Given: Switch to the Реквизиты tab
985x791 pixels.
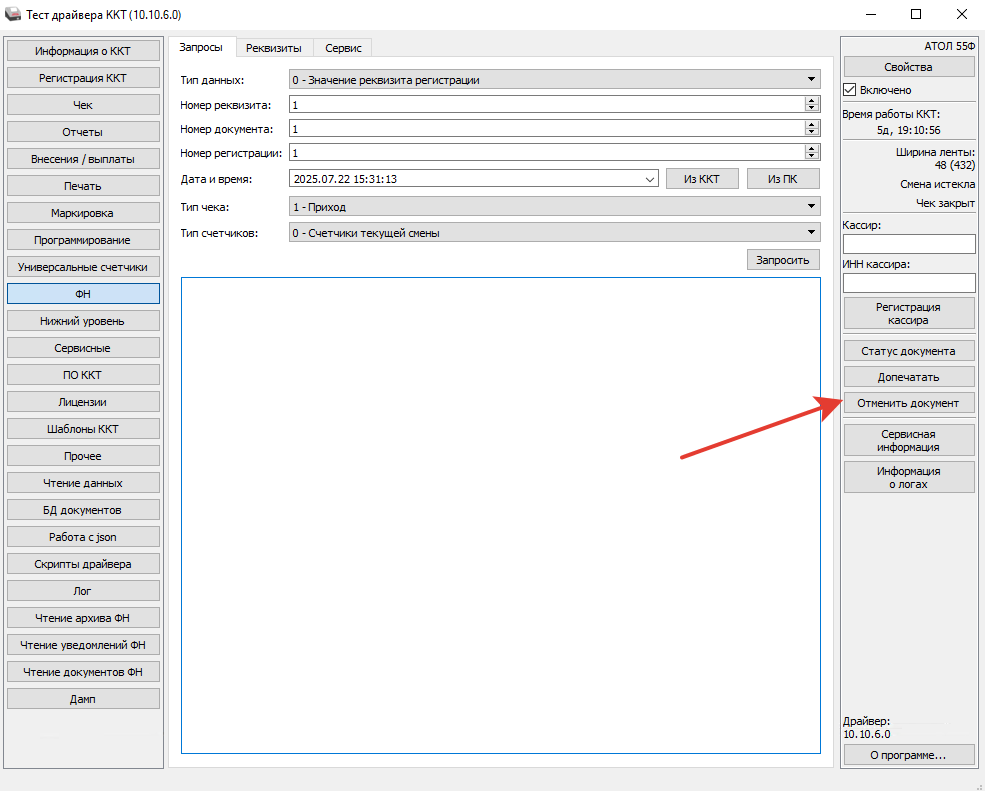Looking at the screenshot, I should pos(275,48).
